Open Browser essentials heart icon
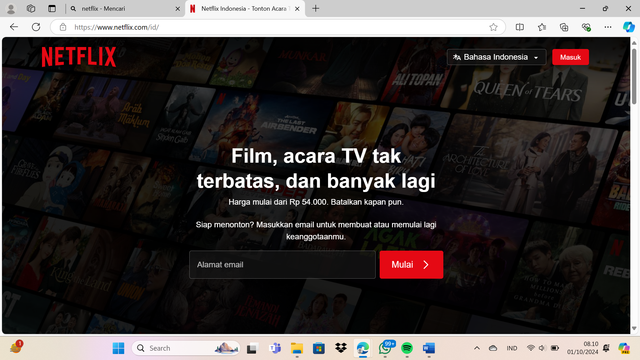Image resolution: width=640 pixels, height=360 pixels. pos(586,27)
